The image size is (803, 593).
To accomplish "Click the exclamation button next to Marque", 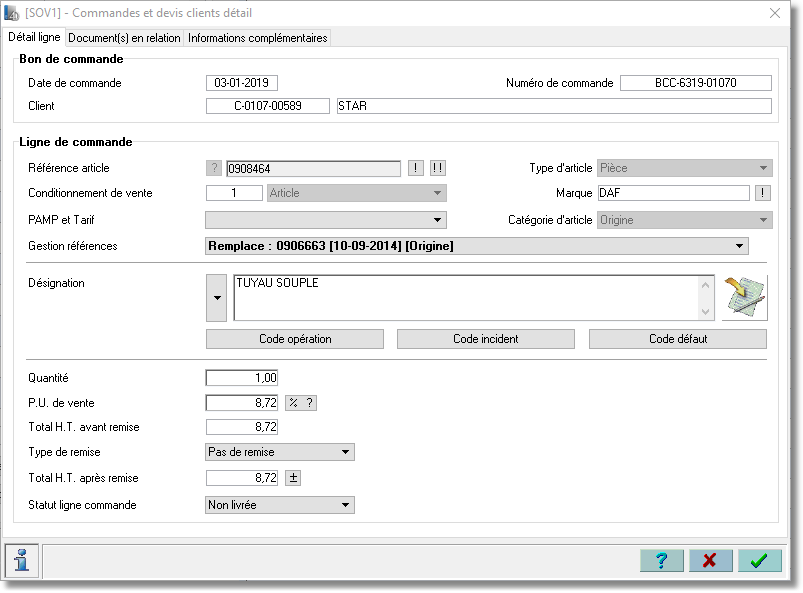I will [763, 193].
